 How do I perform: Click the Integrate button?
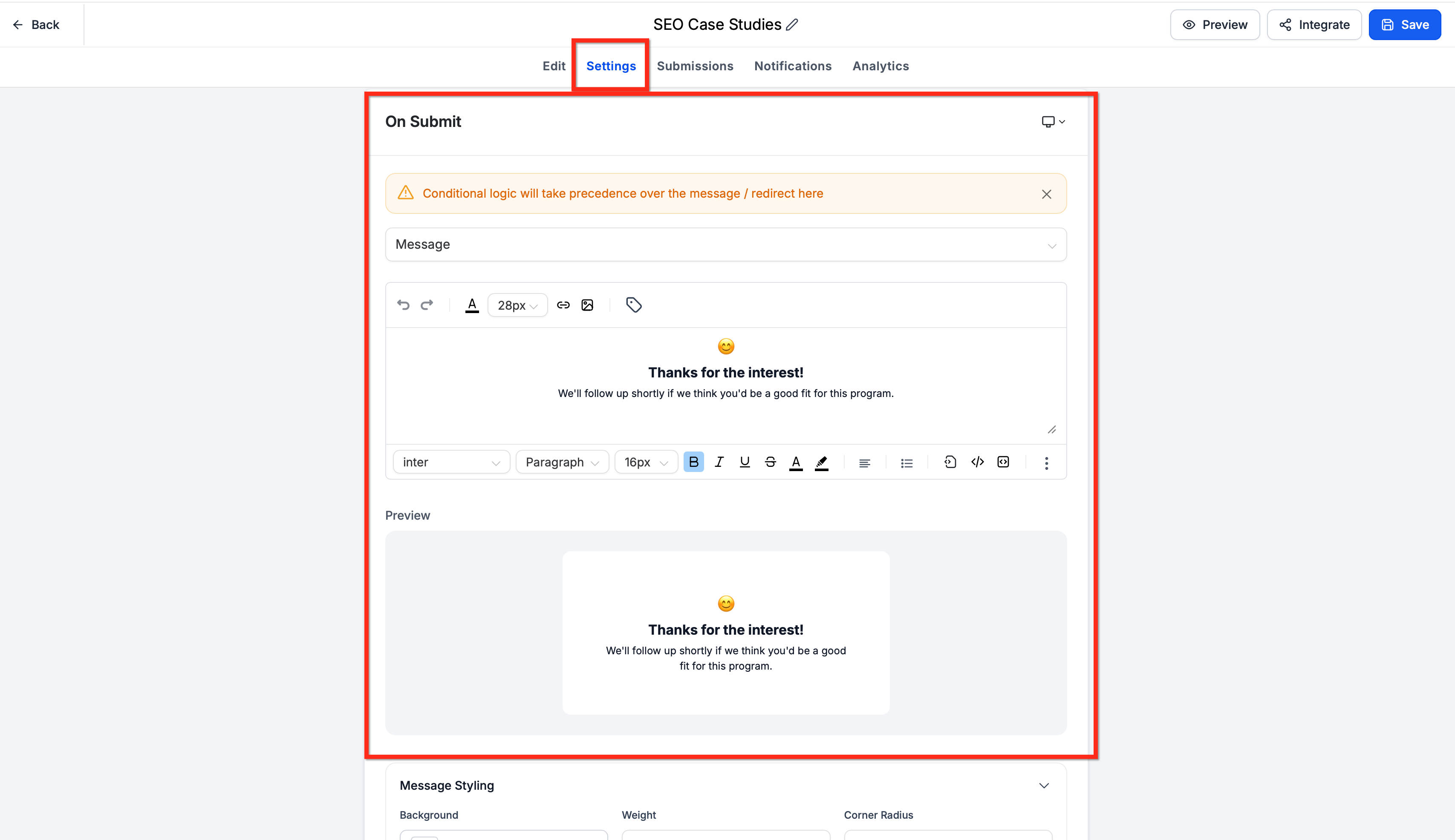[1314, 25]
